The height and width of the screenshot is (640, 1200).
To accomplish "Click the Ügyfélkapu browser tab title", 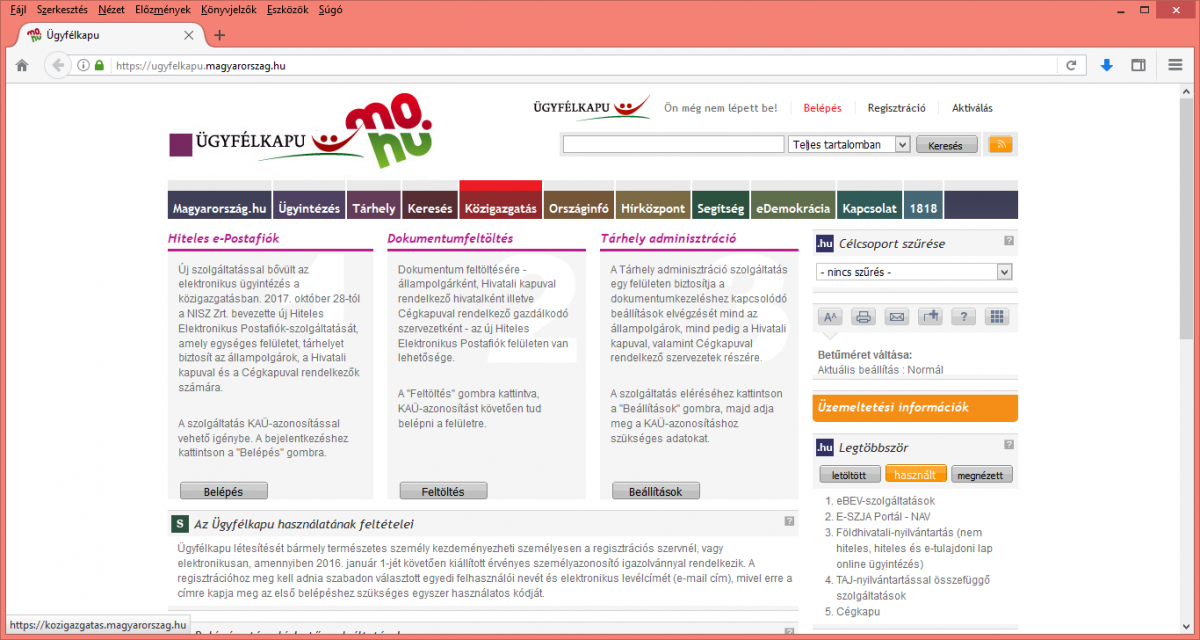I will [x=73, y=35].
